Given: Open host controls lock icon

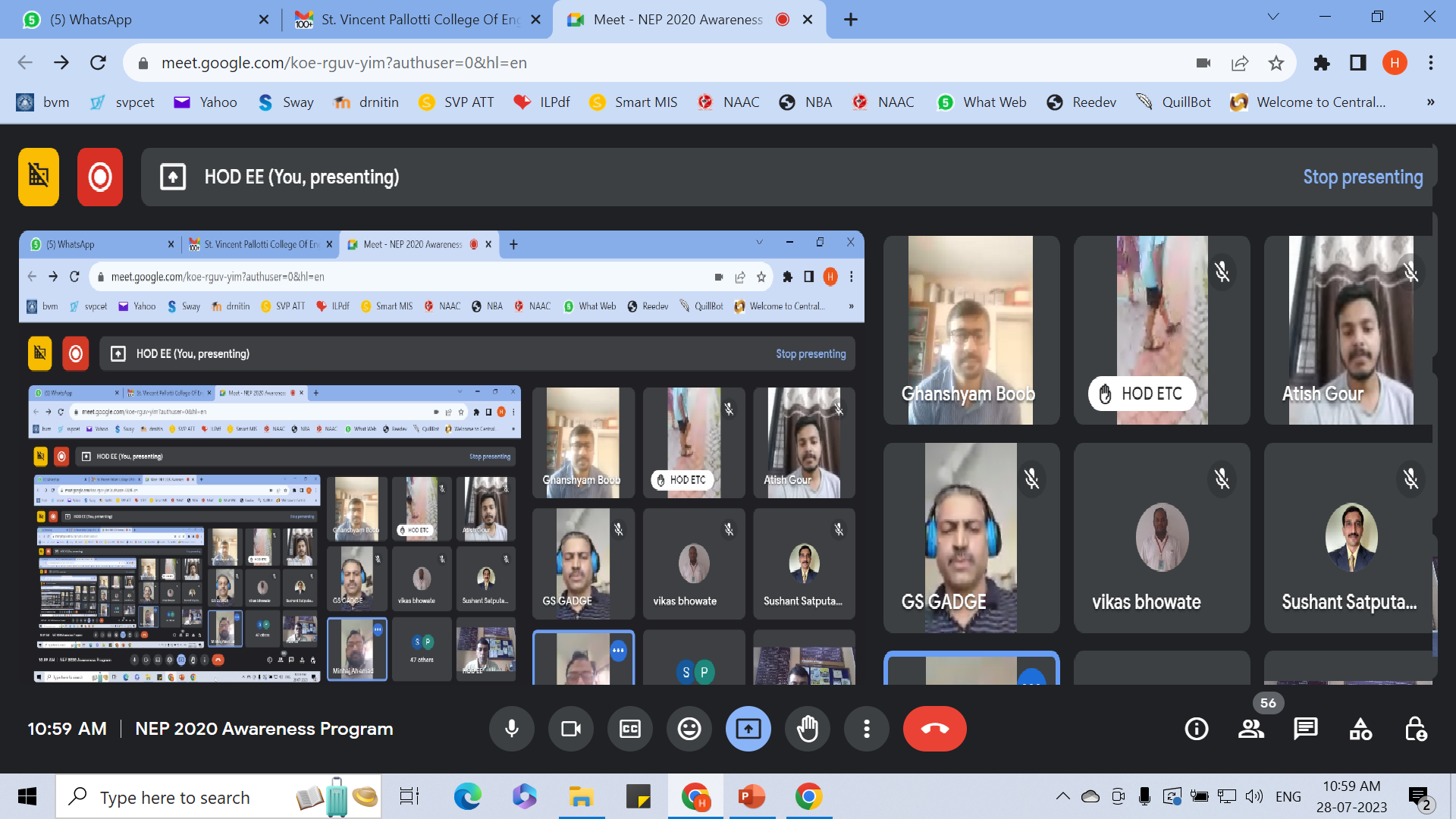Looking at the screenshot, I should pos(1415,729).
